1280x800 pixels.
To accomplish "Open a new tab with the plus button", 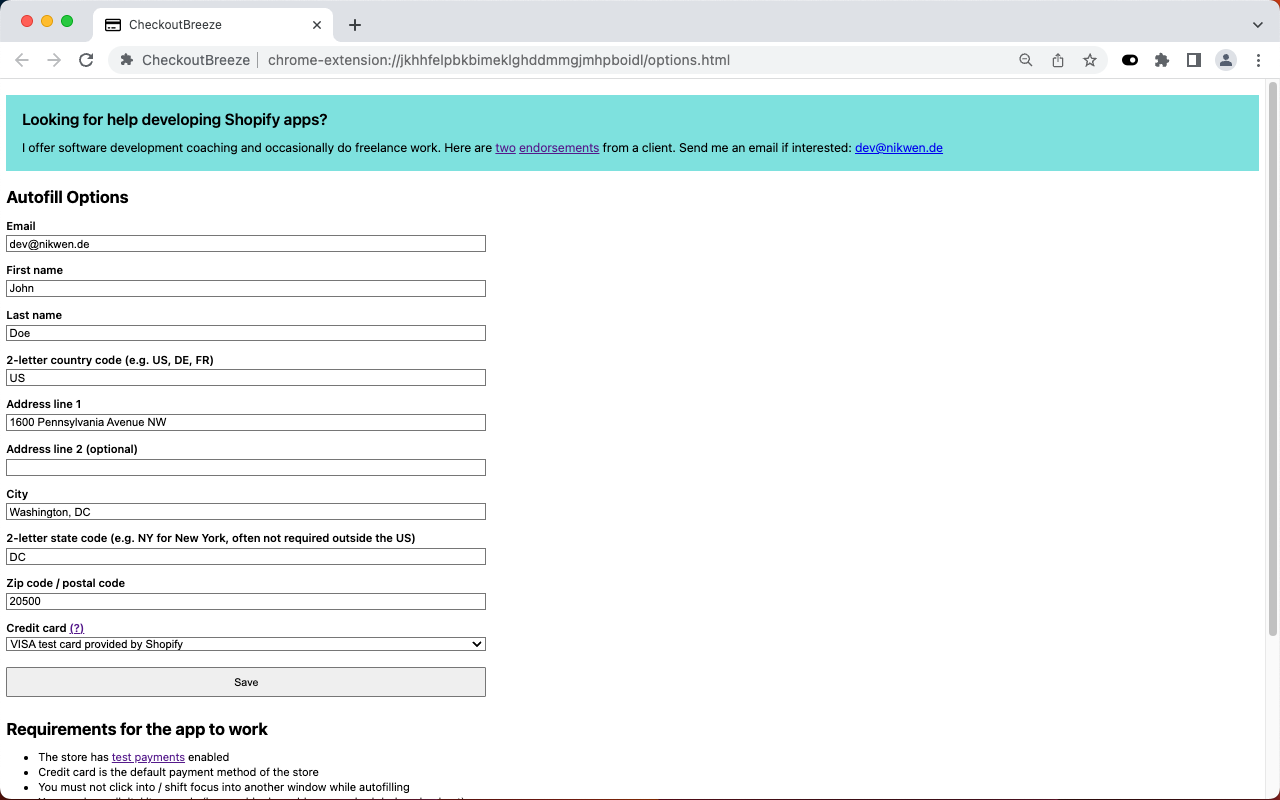I will tap(354, 24).
